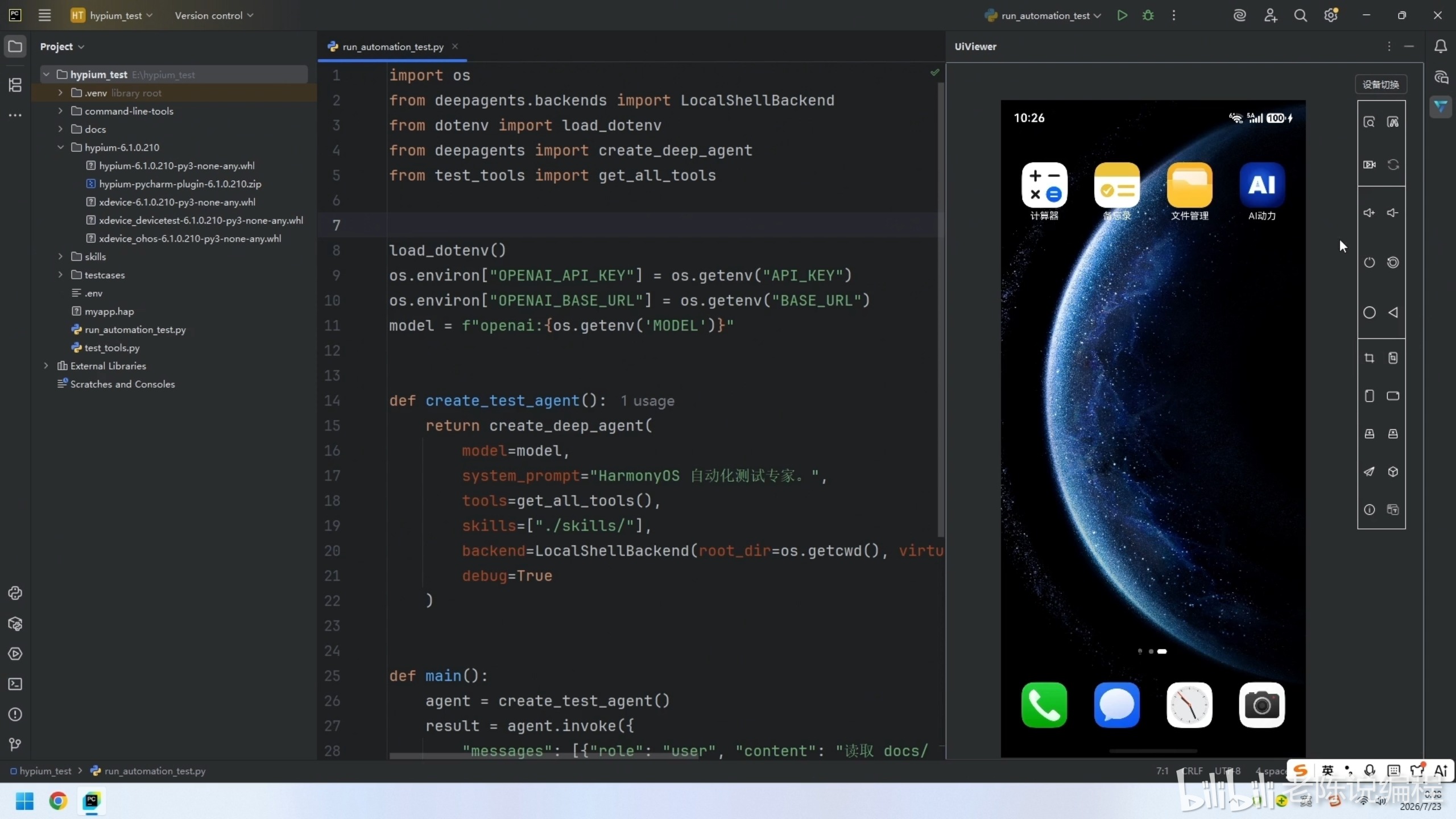Open Search Everywhere magnifier icon
The width and height of the screenshot is (1456, 819).
pos(1301,15)
